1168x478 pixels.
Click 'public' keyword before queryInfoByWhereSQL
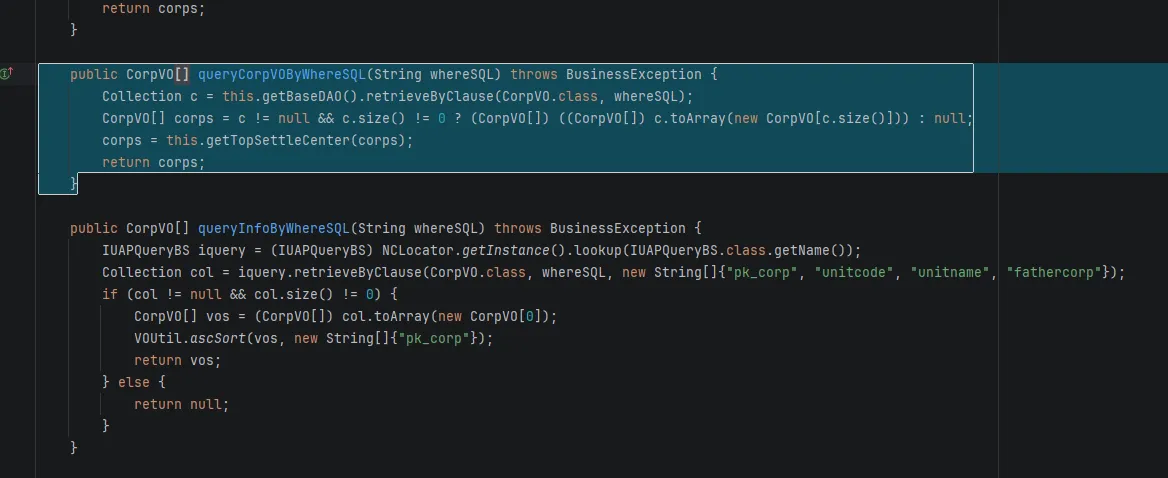point(94,229)
